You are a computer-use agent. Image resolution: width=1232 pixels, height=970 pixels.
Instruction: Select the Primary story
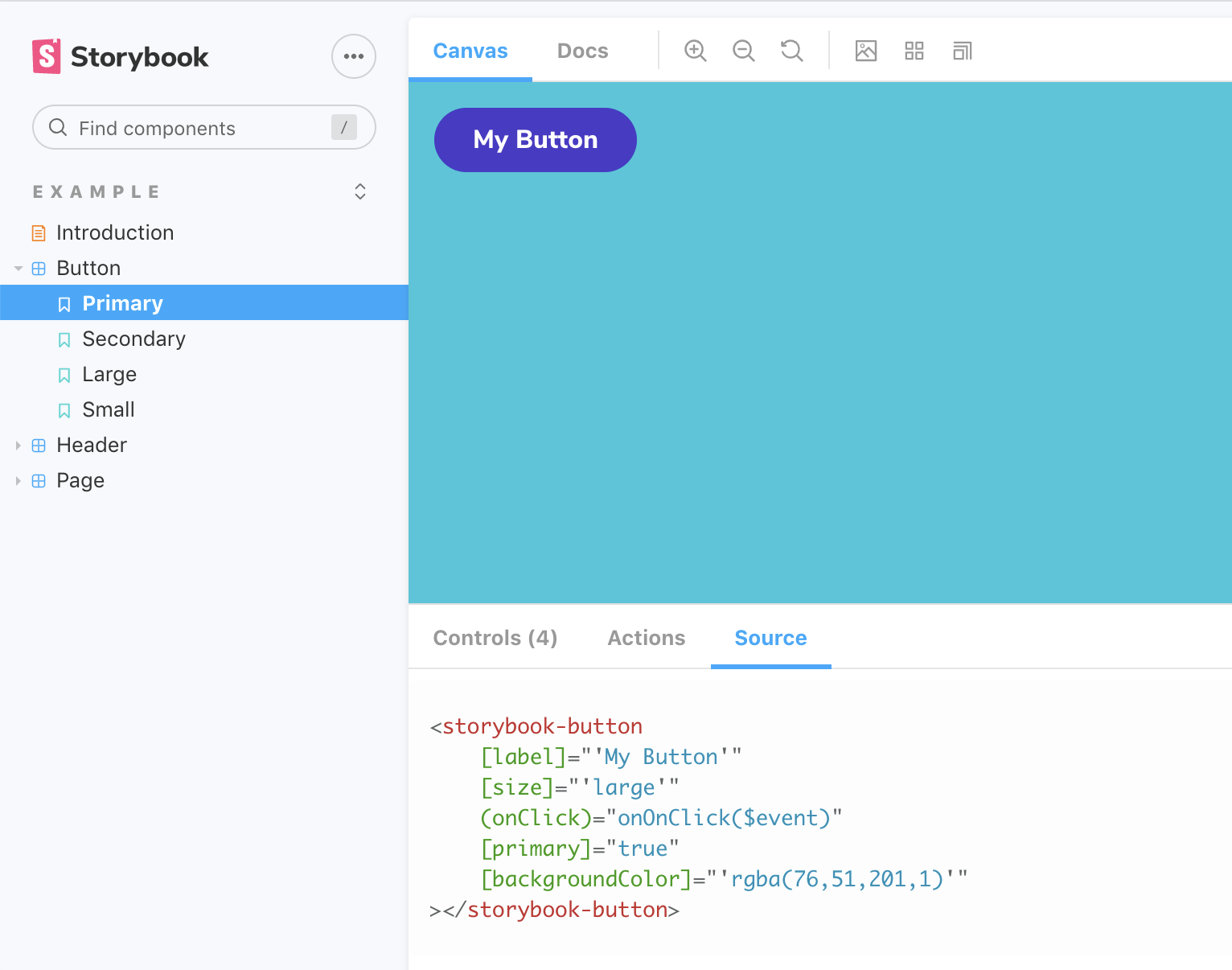(x=204, y=302)
